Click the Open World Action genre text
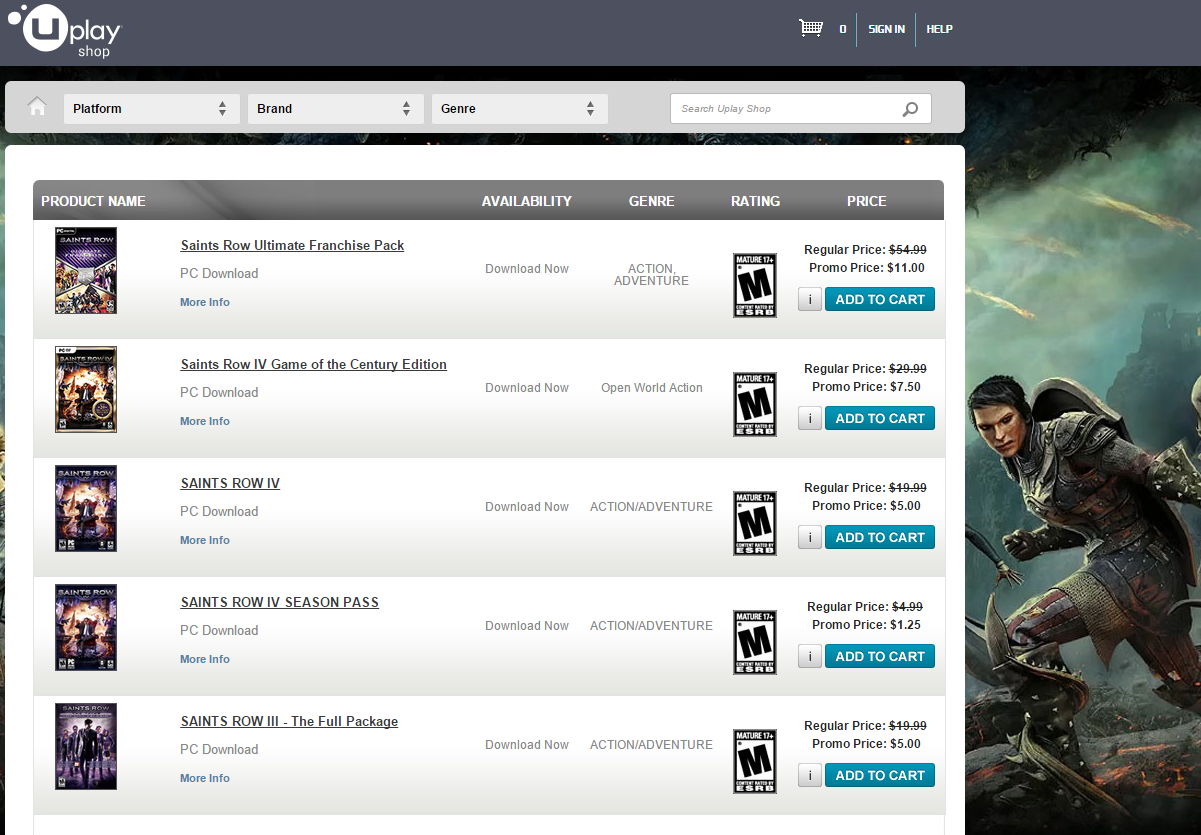This screenshot has height=835, width=1201. 652,388
